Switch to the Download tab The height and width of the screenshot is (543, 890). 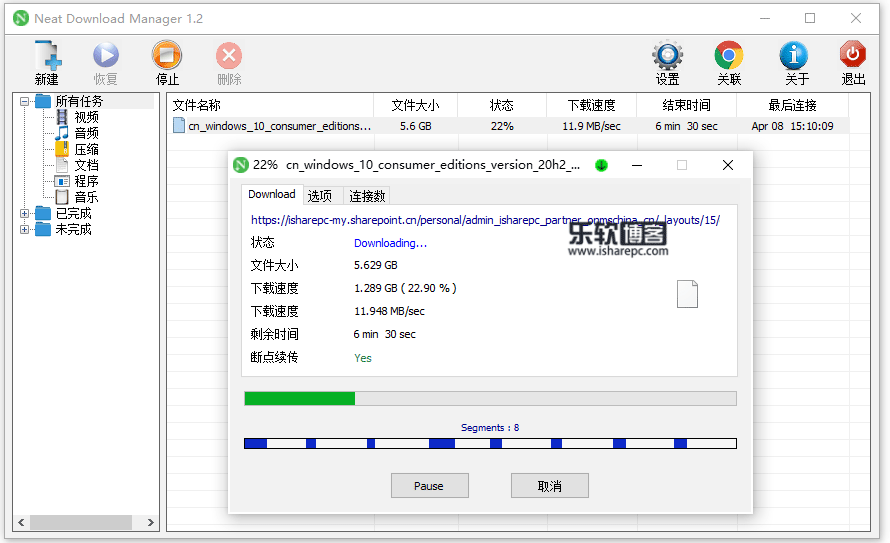(272, 194)
